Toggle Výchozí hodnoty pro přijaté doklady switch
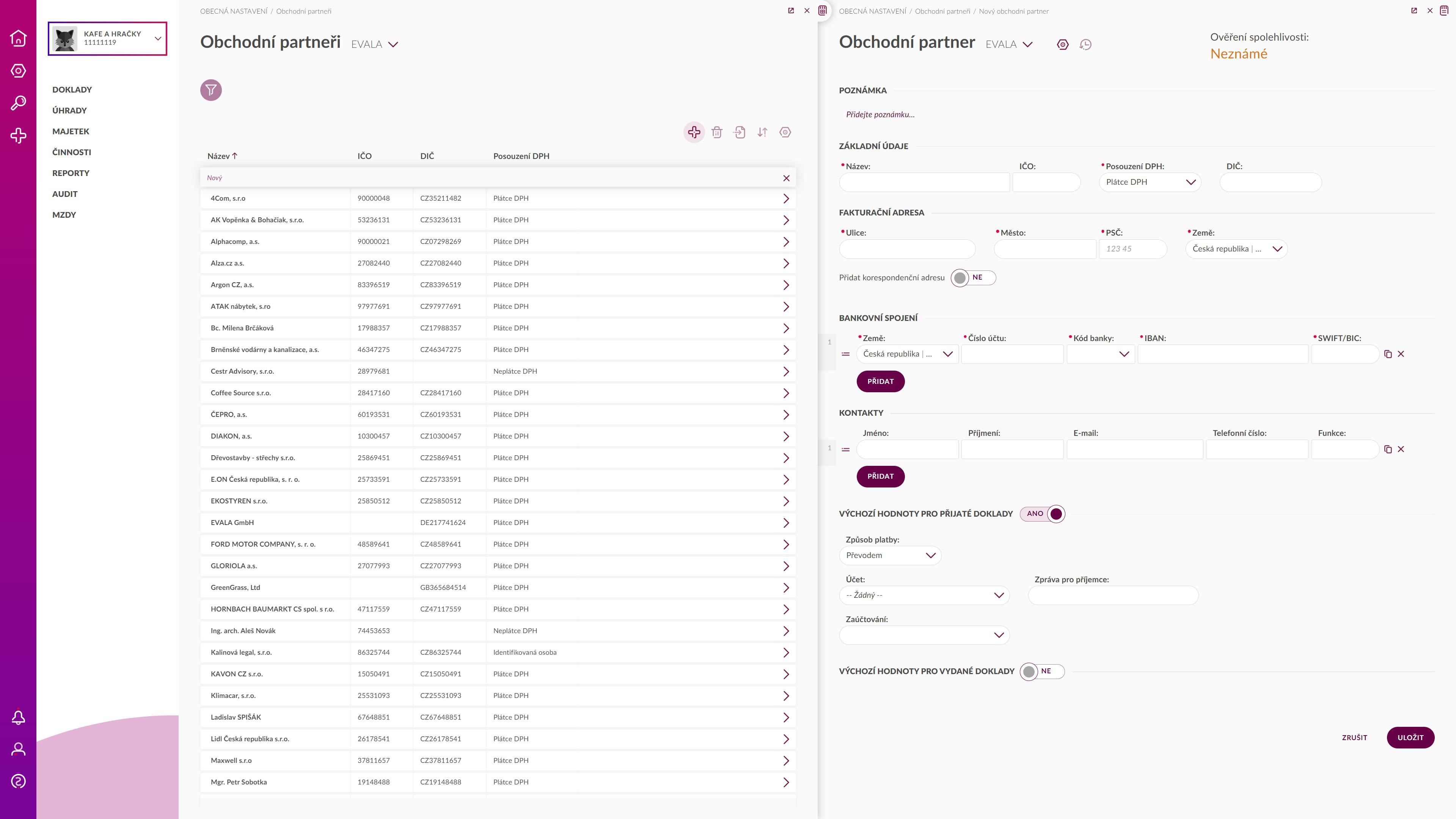1456x819 pixels. point(1042,514)
